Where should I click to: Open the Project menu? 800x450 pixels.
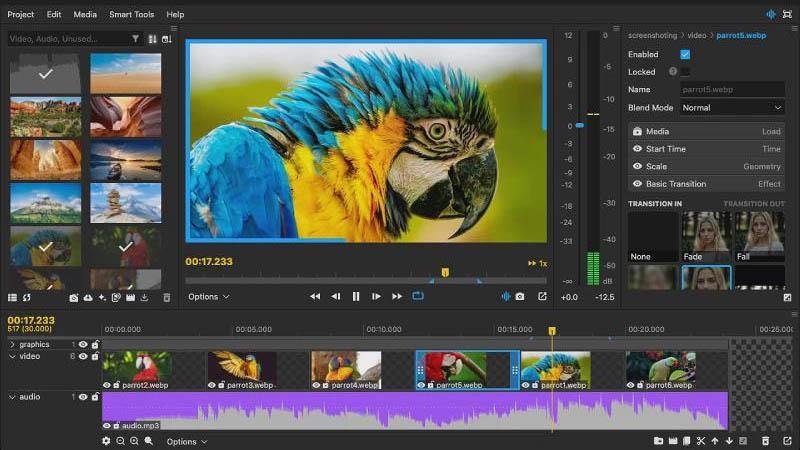tap(20, 14)
